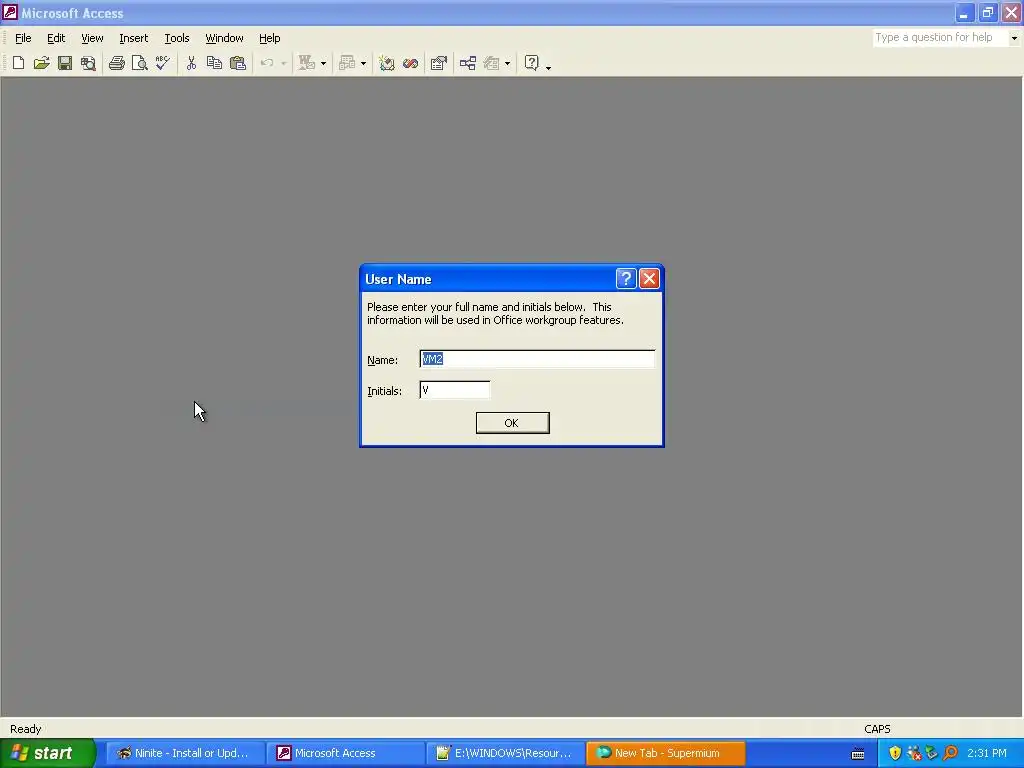1024x768 pixels.
Task: Click the Ready status bar text
Action: pyautogui.click(x=25, y=729)
